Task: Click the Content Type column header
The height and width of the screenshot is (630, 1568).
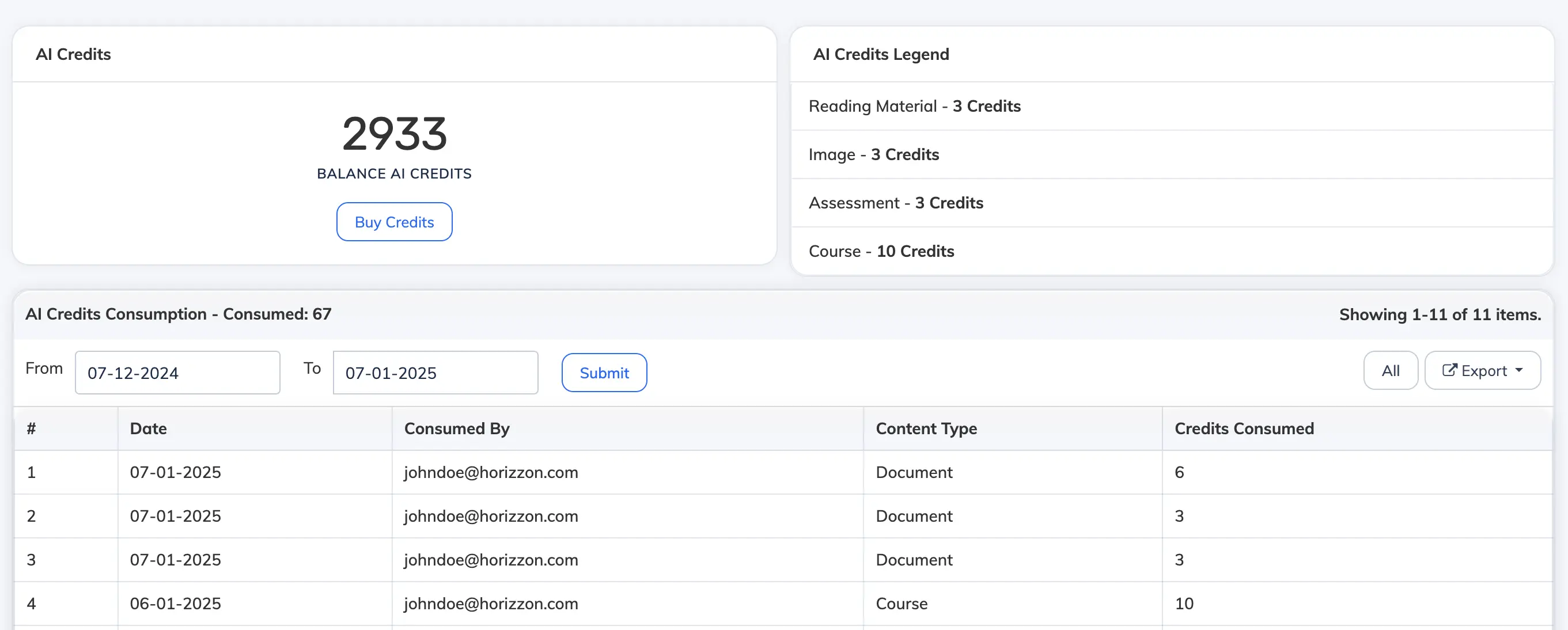Action: tap(926, 428)
